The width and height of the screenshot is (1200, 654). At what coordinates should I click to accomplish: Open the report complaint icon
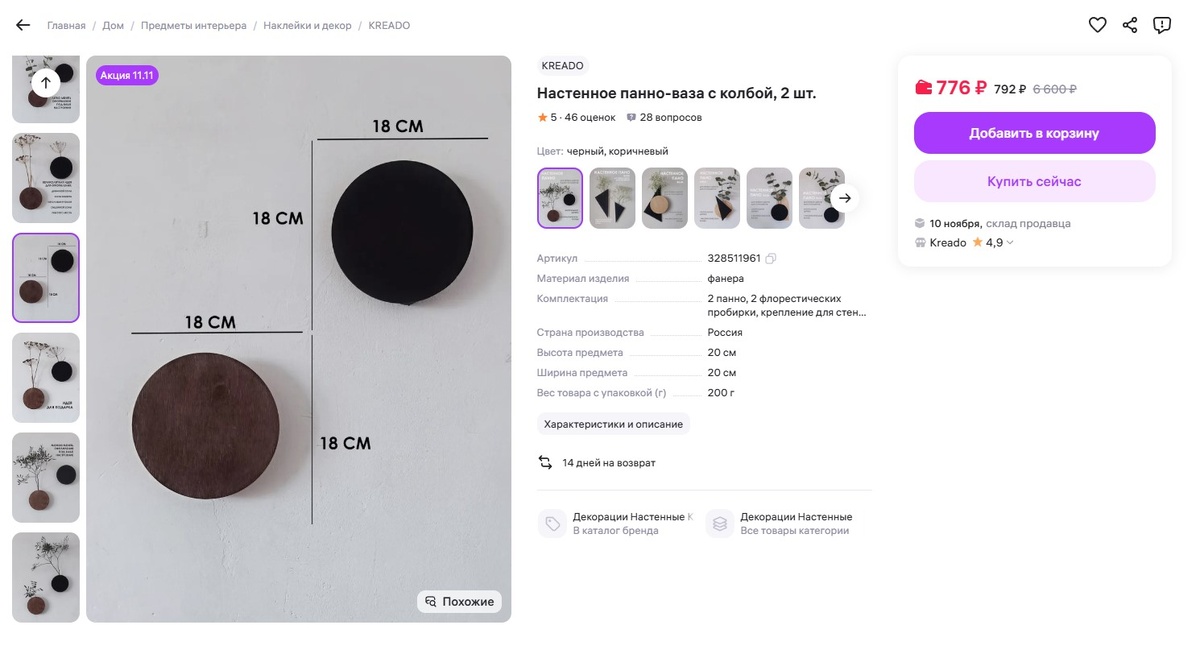pos(1162,25)
